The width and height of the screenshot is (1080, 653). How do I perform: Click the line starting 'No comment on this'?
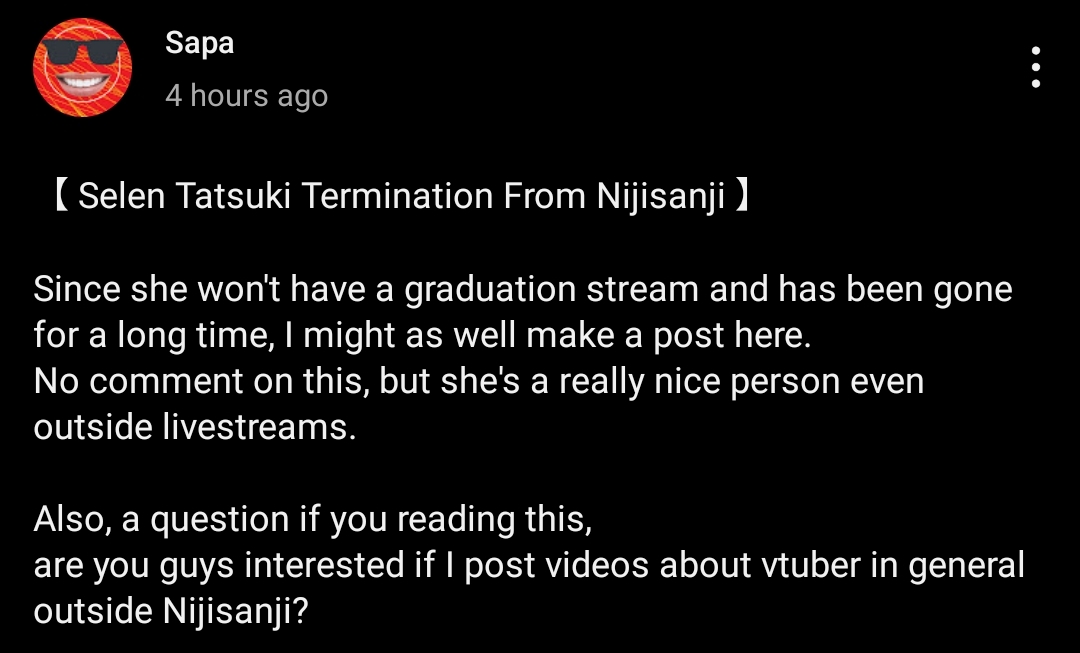coord(479,381)
